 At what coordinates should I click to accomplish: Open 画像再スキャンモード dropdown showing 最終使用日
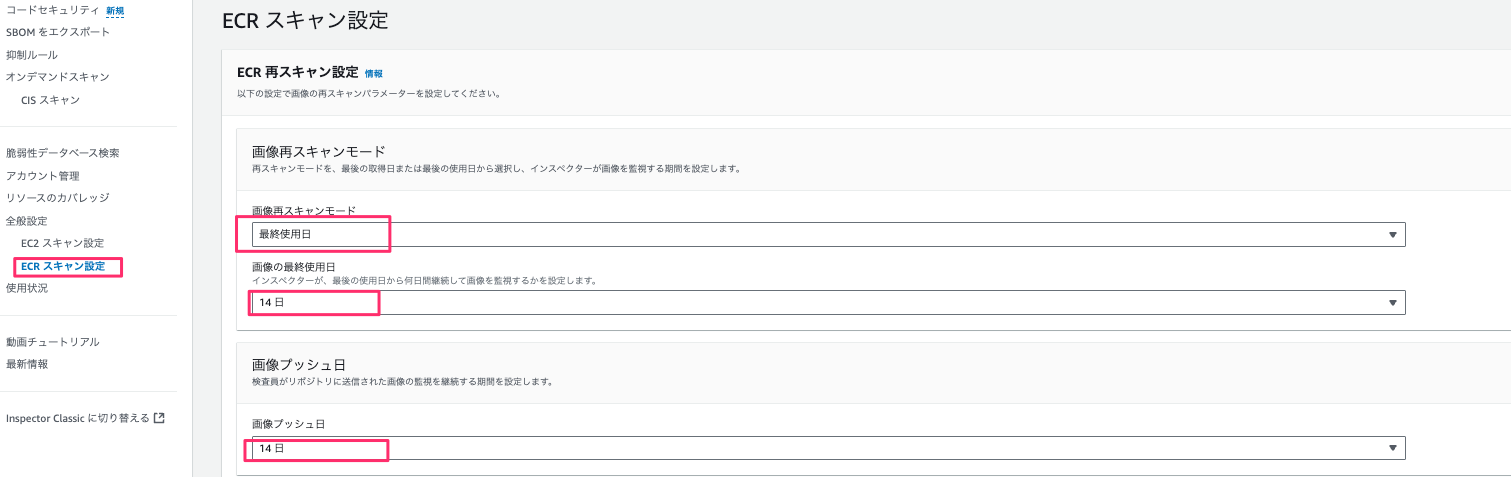point(828,234)
